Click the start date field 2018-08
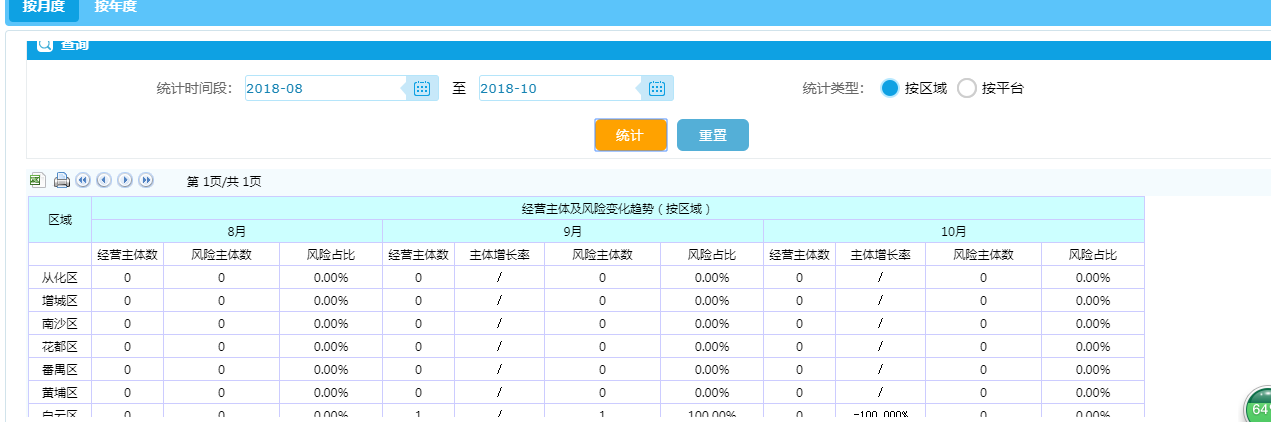The height and width of the screenshot is (422, 1271). pos(323,88)
